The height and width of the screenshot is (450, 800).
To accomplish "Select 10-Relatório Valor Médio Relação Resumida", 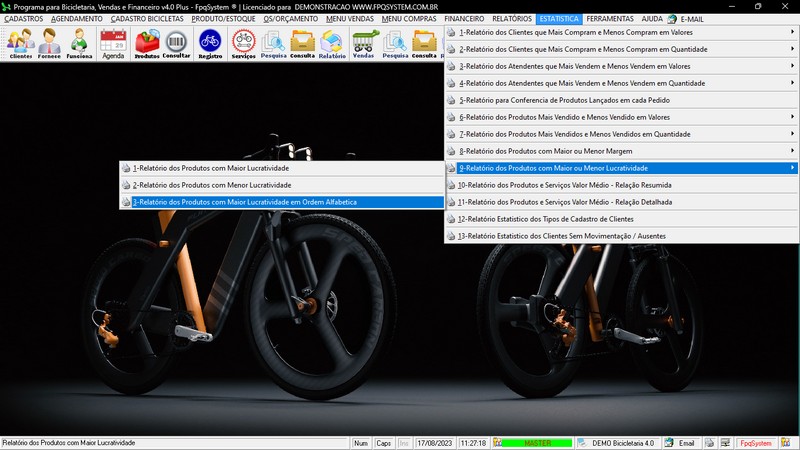I will pos(621,185).
